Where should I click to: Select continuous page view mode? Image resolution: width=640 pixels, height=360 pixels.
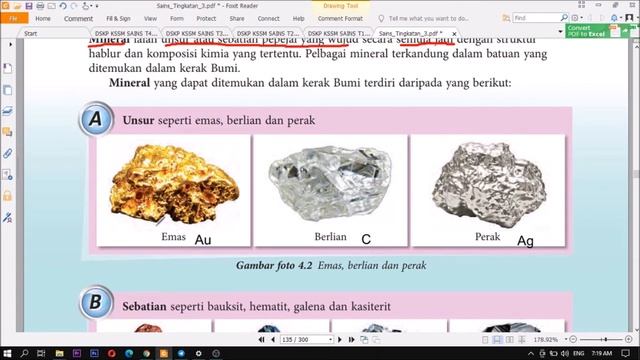(x=497, y=340)
